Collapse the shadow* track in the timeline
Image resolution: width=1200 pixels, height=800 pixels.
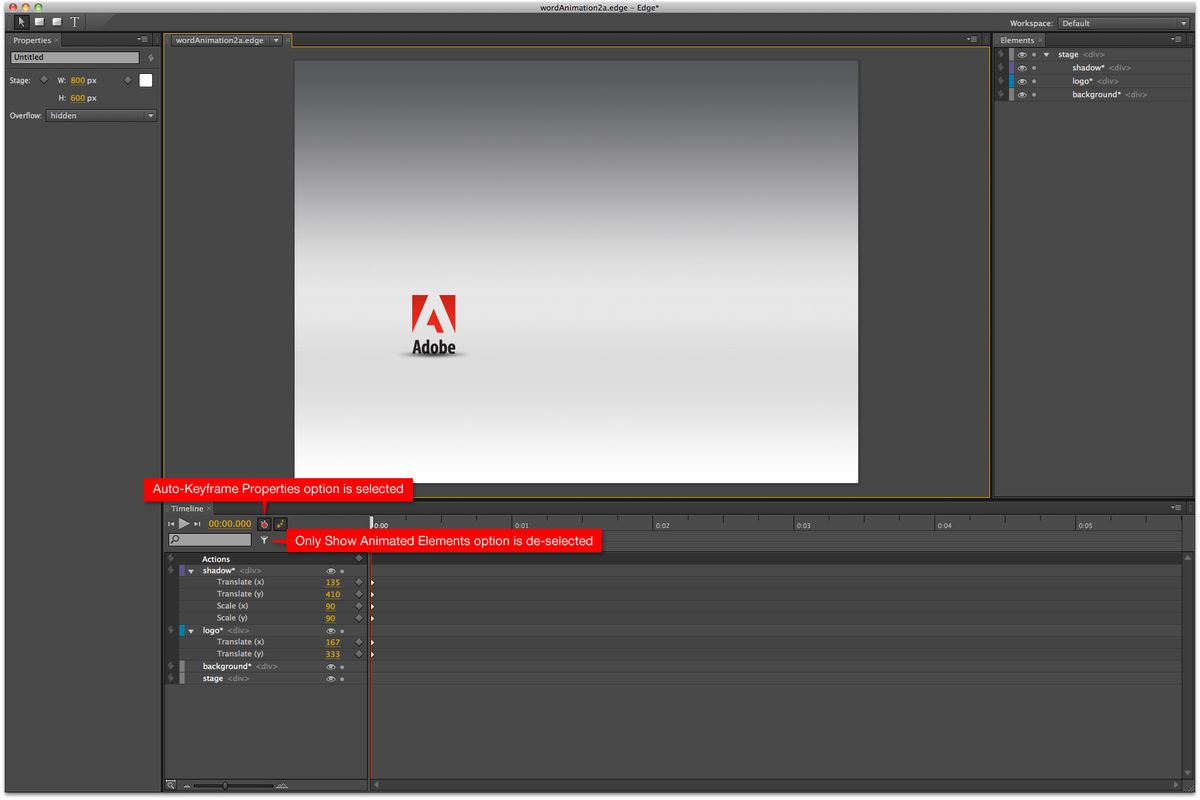click(191, 570)
